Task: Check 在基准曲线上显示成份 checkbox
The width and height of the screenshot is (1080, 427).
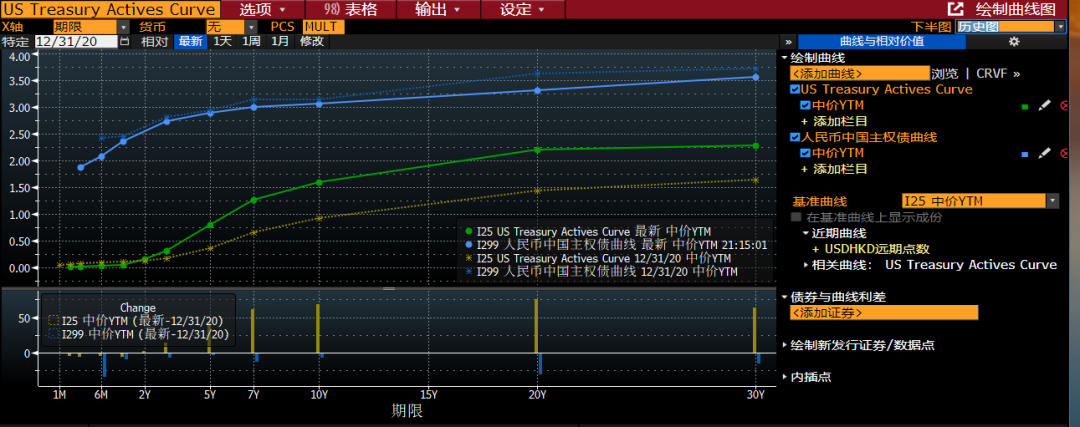Action: click(796, 217)
